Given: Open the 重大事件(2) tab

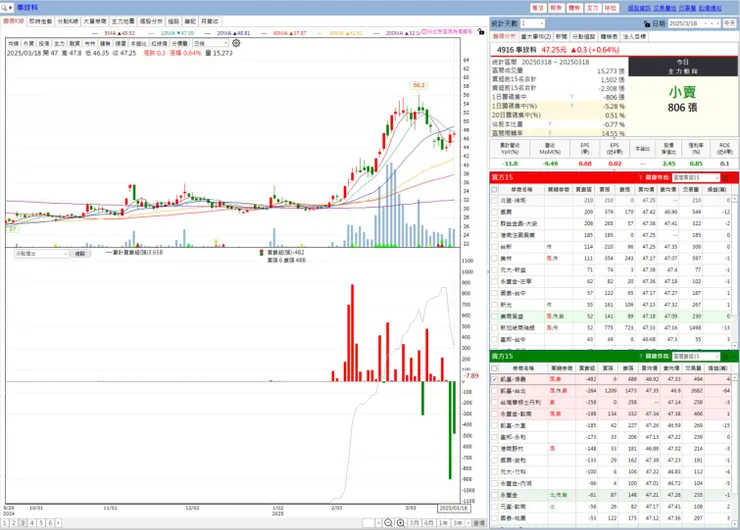Looking at the screenshot, I should tap(536, 36).
